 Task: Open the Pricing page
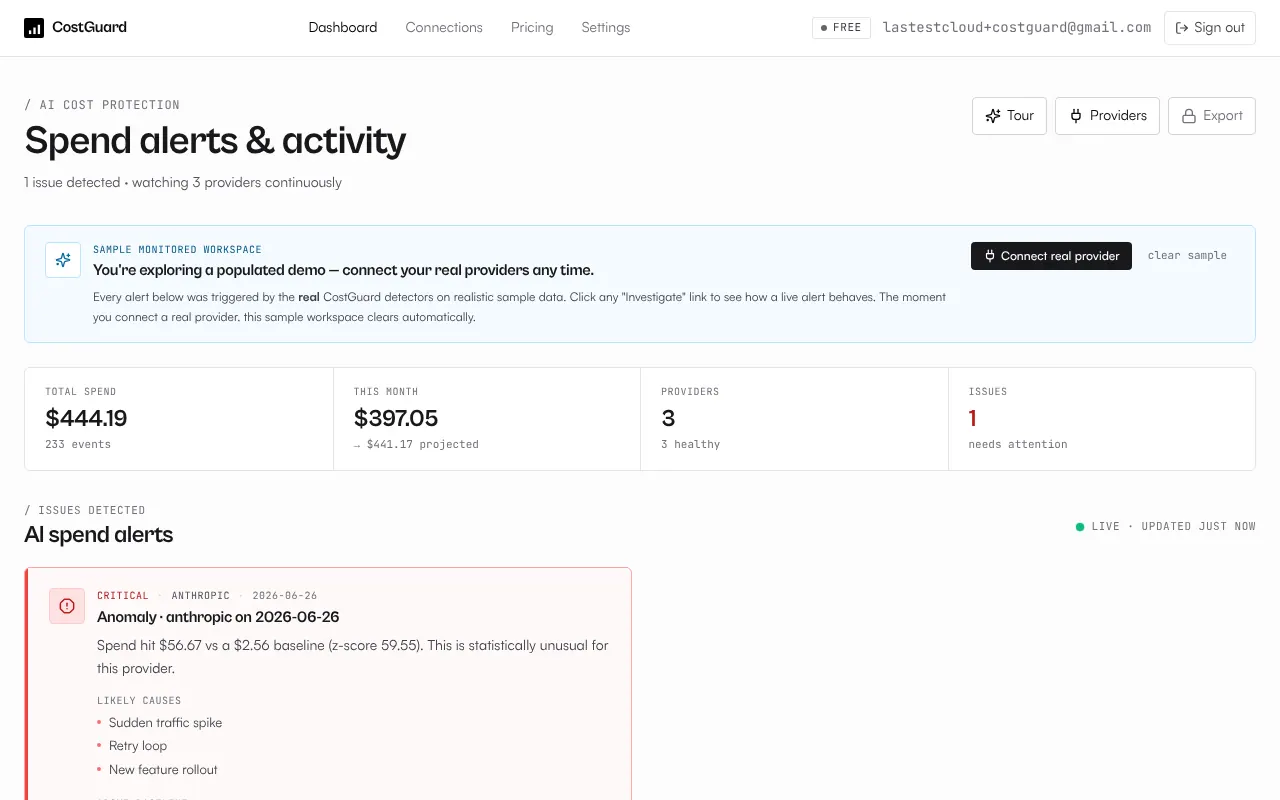click(x=532, y=28)
